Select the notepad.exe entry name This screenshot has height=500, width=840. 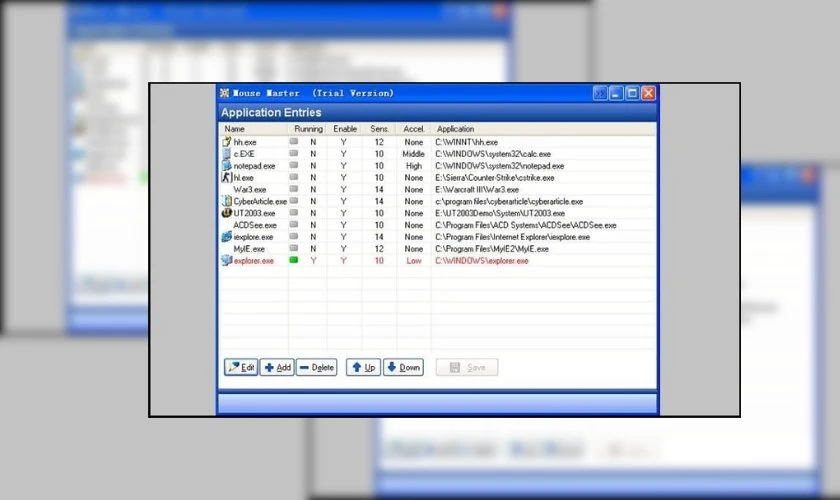click(x=254, y=166)
